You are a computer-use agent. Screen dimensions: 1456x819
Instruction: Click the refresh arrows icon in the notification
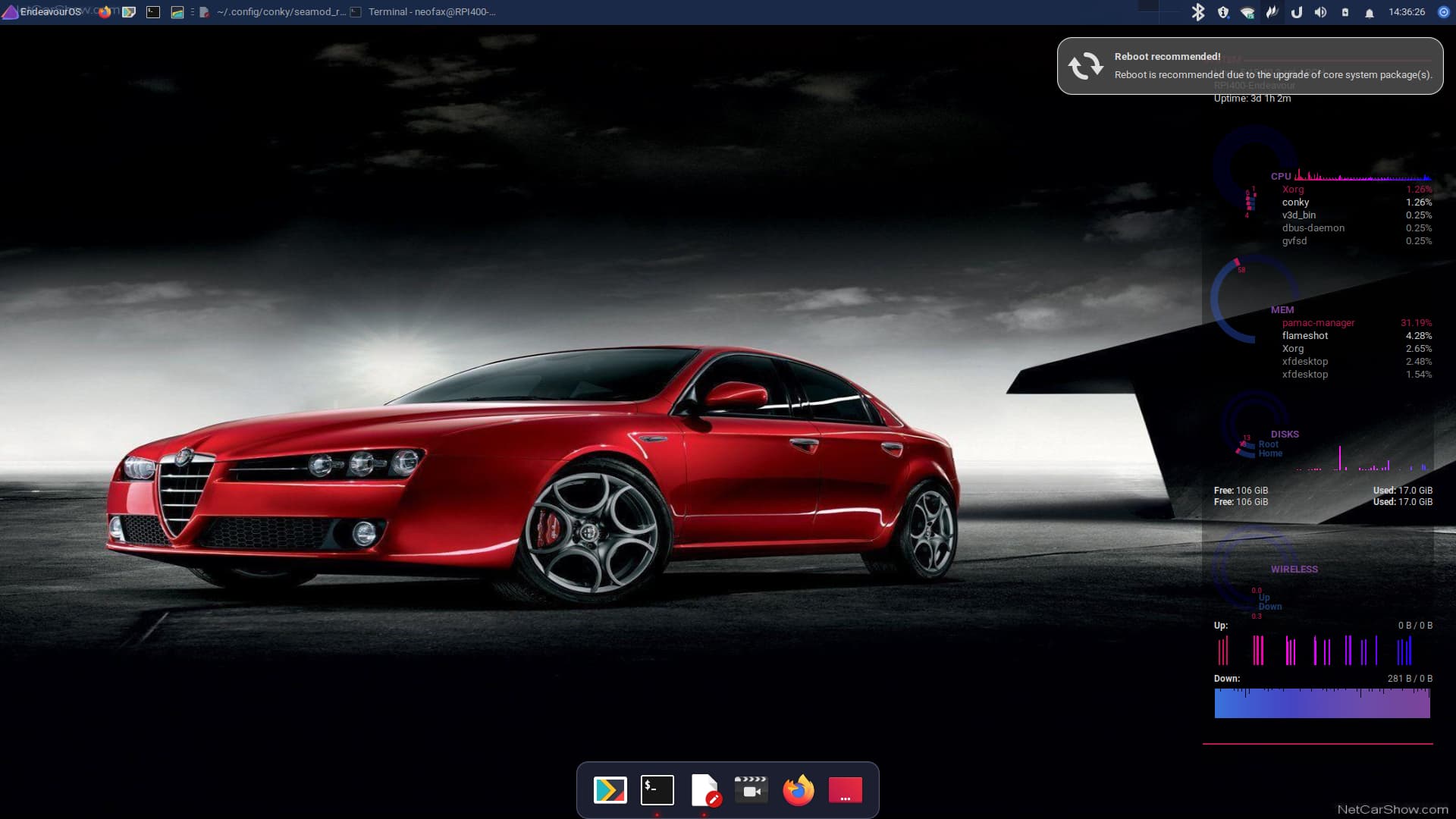(1086, 66)
